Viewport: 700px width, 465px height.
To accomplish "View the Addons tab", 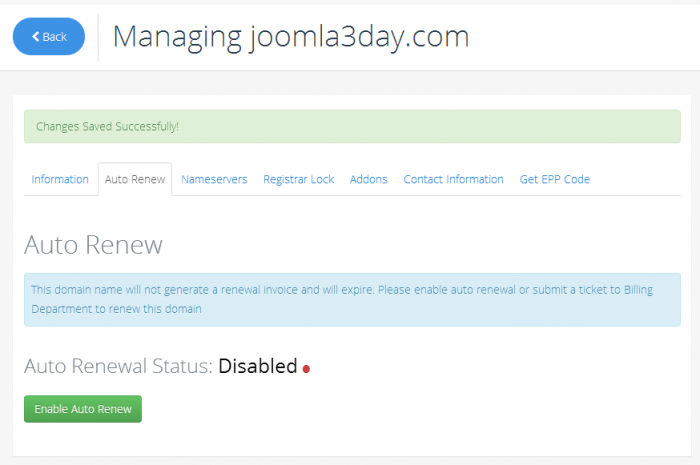I will (x=369, y=179).
